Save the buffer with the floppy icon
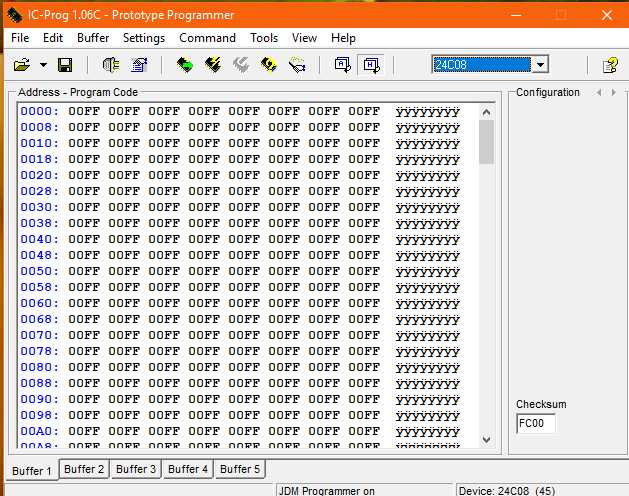This screenshot has width=629, height=496. pos(65,65)
